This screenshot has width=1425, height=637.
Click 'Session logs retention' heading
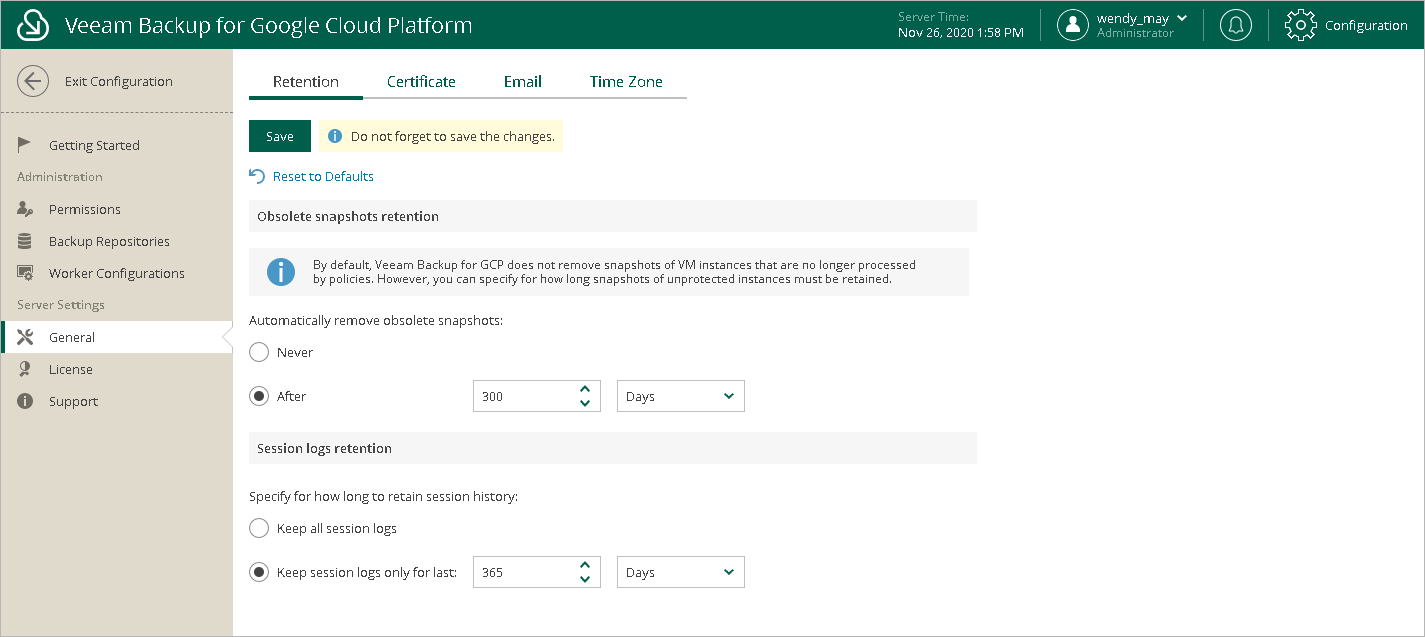coord(324,448)
